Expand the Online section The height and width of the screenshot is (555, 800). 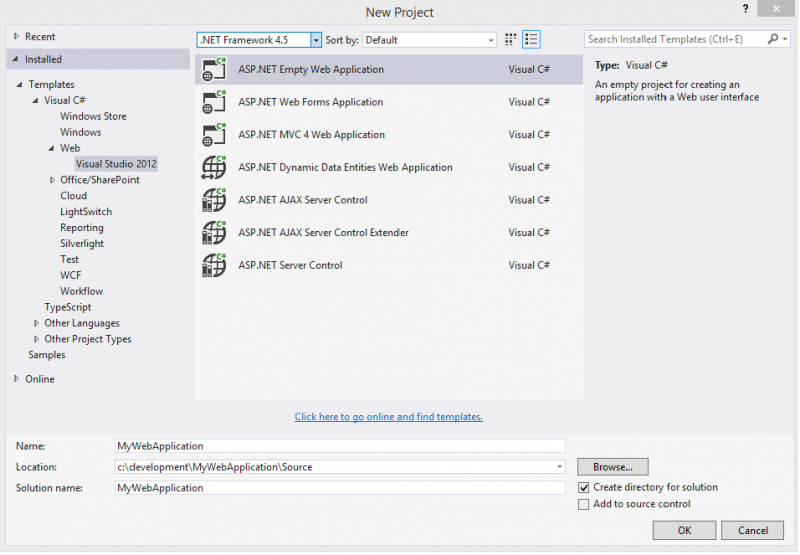(x=16, y=379)
